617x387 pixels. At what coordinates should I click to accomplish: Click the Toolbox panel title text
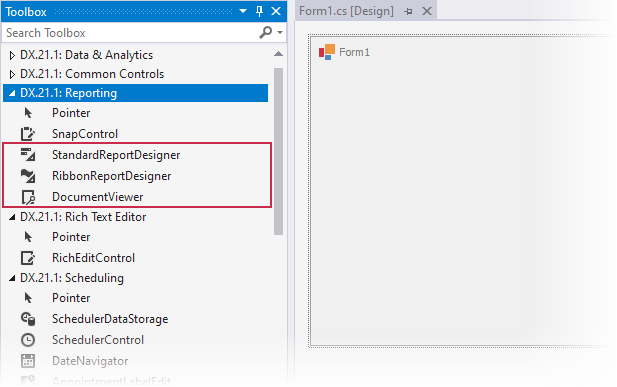(x=26, y=12)
